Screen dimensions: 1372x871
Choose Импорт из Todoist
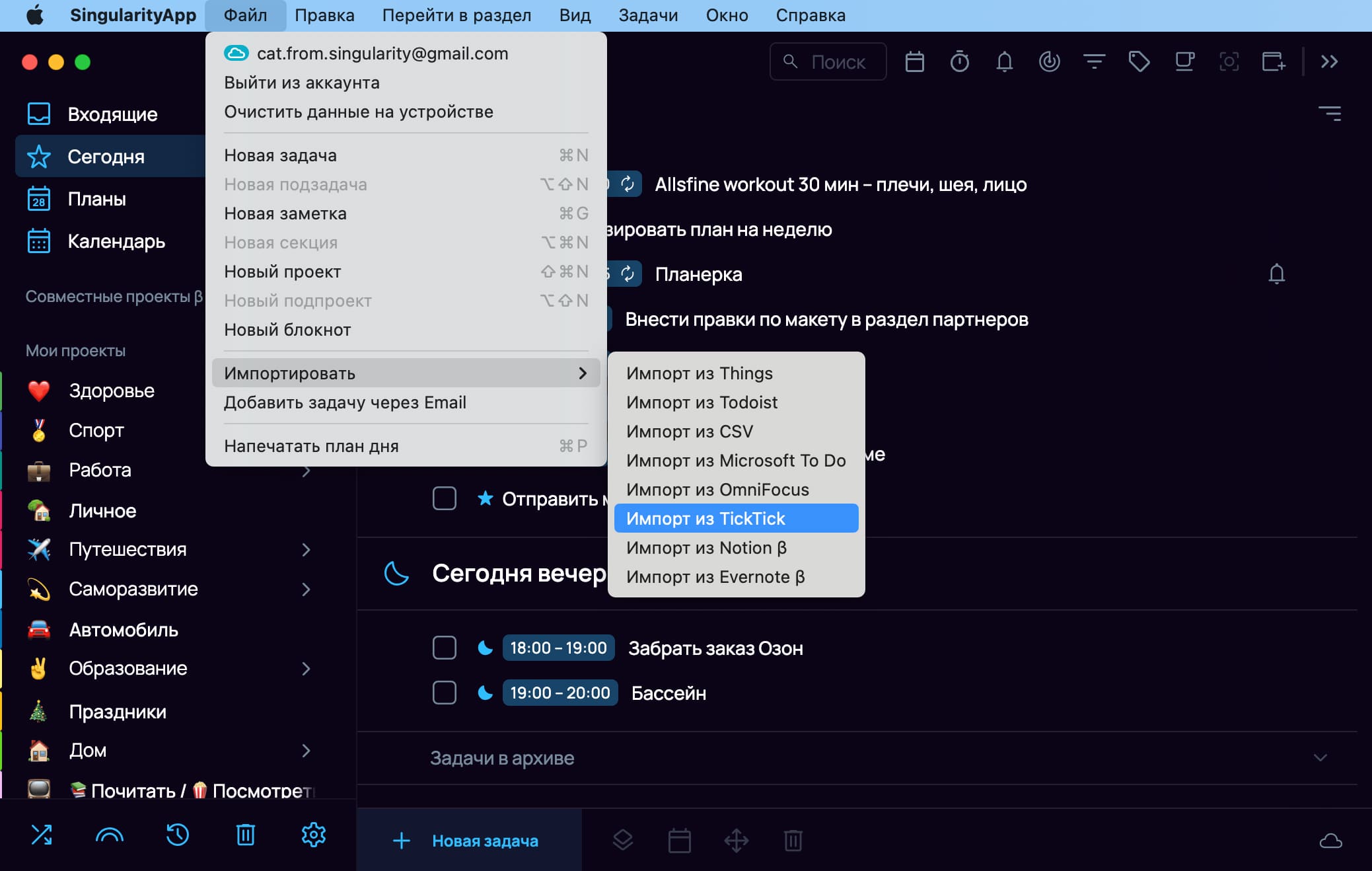pos(736,402)
